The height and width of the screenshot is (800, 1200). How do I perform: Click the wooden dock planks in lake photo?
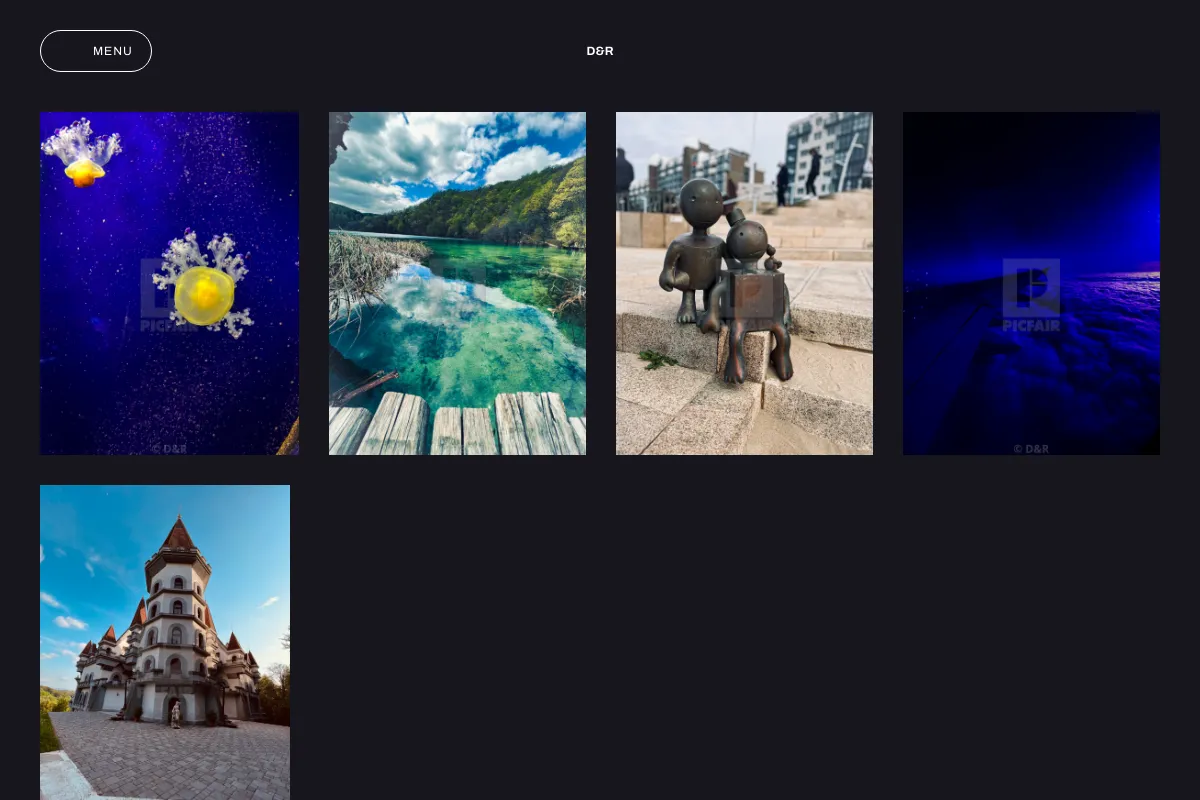click(457, 423)
